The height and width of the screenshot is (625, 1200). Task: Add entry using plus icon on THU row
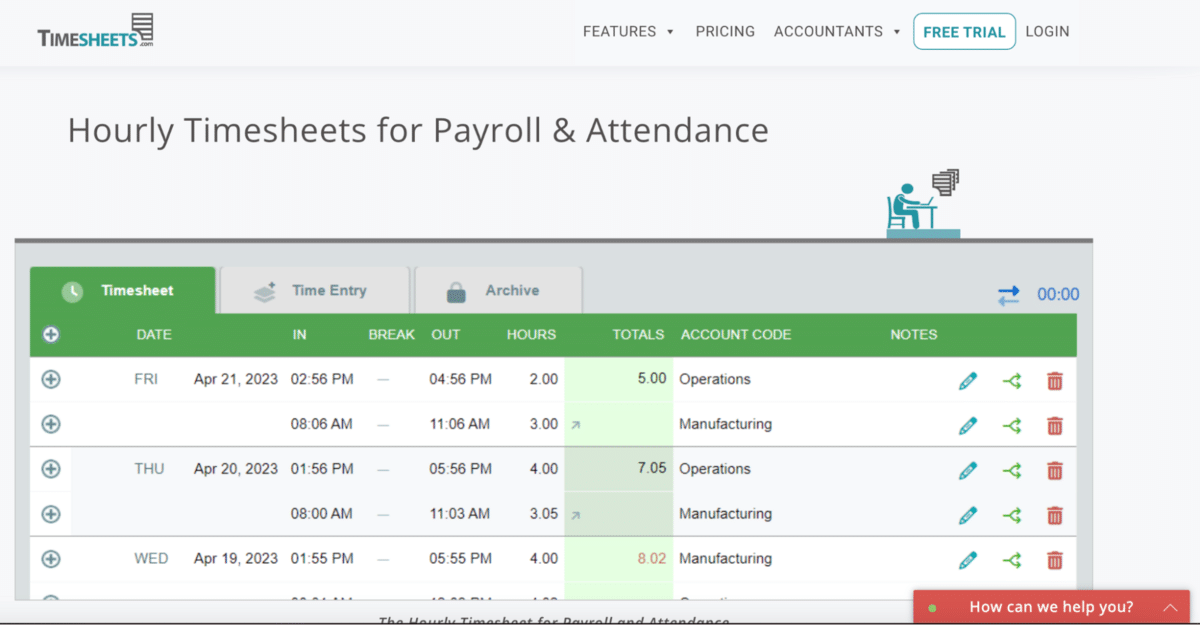tap(51, 469)
